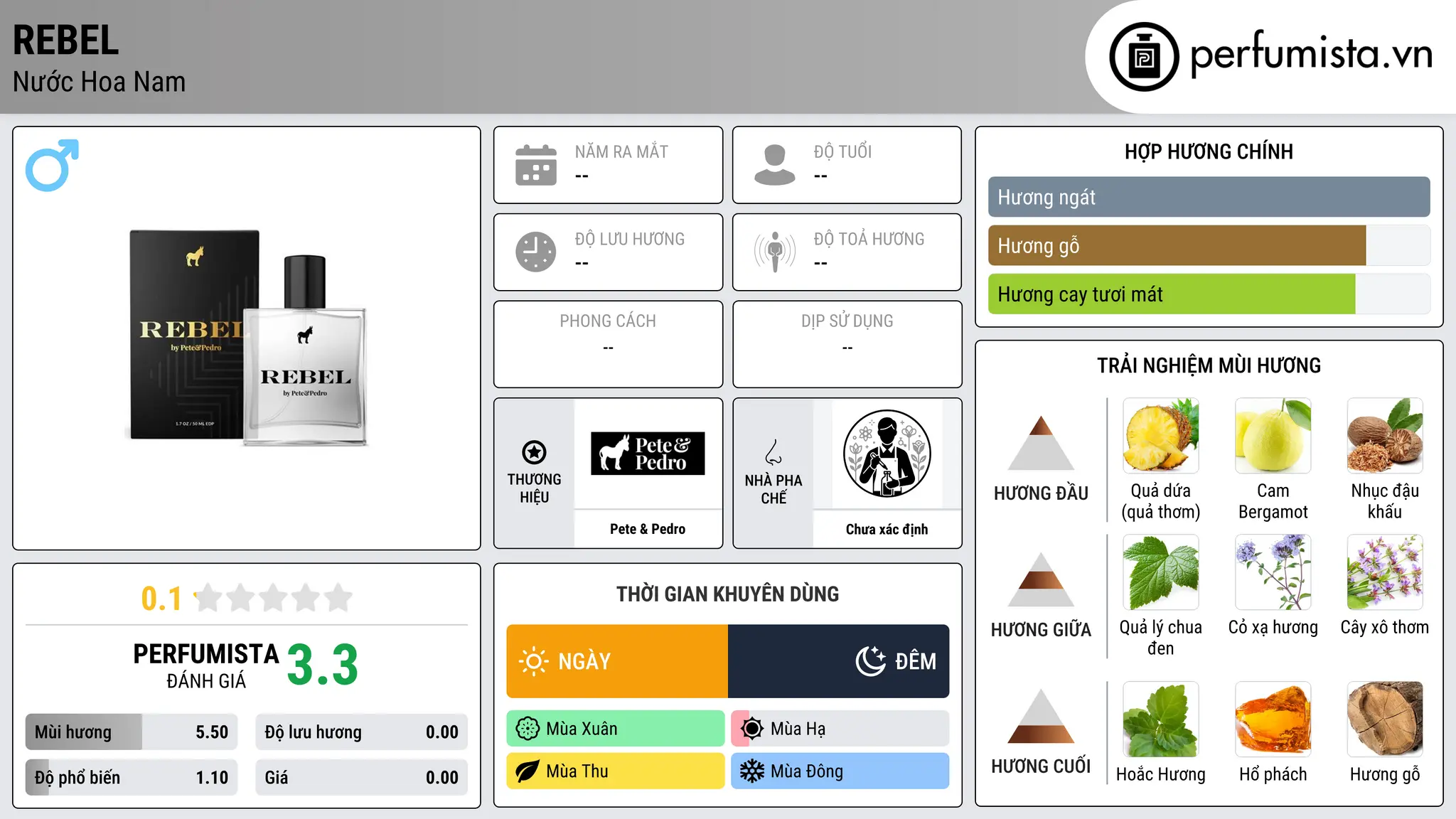
Task: Click the user rating value 0.1
Action: coord(161,599)
